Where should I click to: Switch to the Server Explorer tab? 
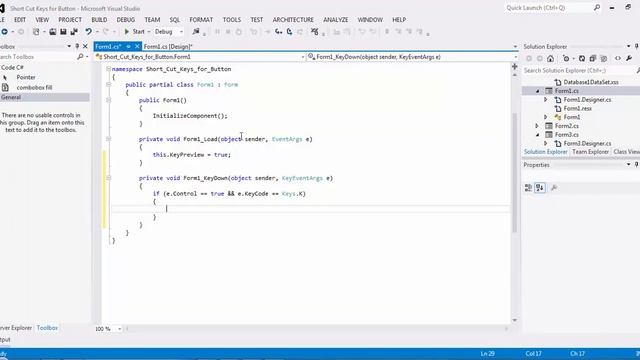tap(16, 328)
